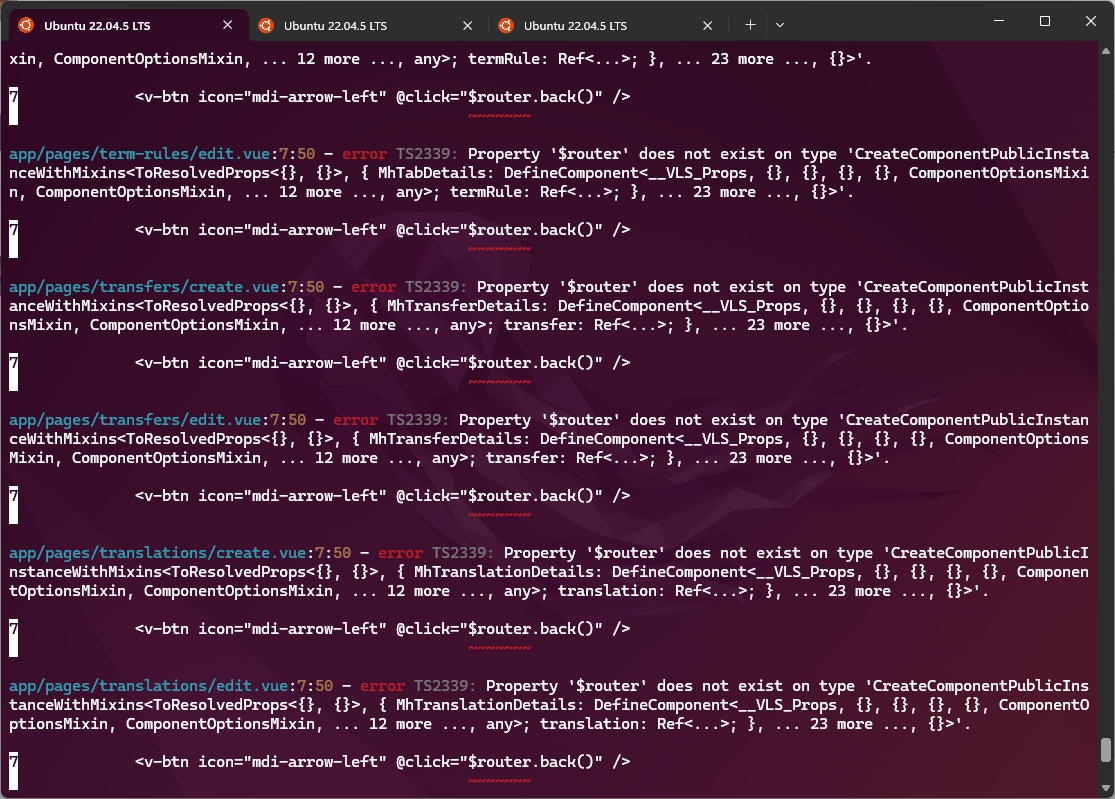This screenshot has height=799, width=1115.
Task: Click the Ubuntu logo icon on second tab
Action: (x=266, y=26)
